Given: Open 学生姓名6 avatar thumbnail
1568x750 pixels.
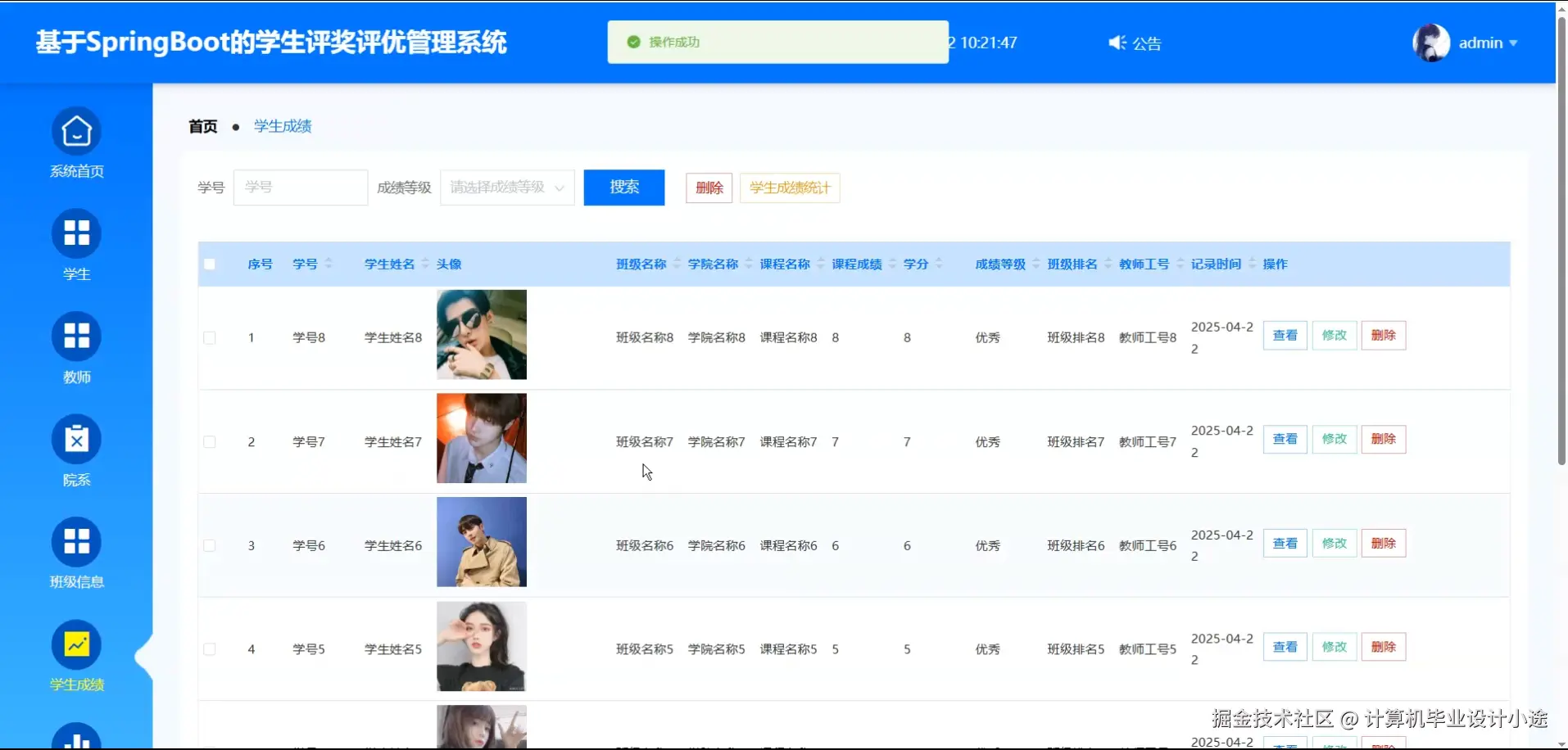Looking at the screenshot, I should 482,542.
